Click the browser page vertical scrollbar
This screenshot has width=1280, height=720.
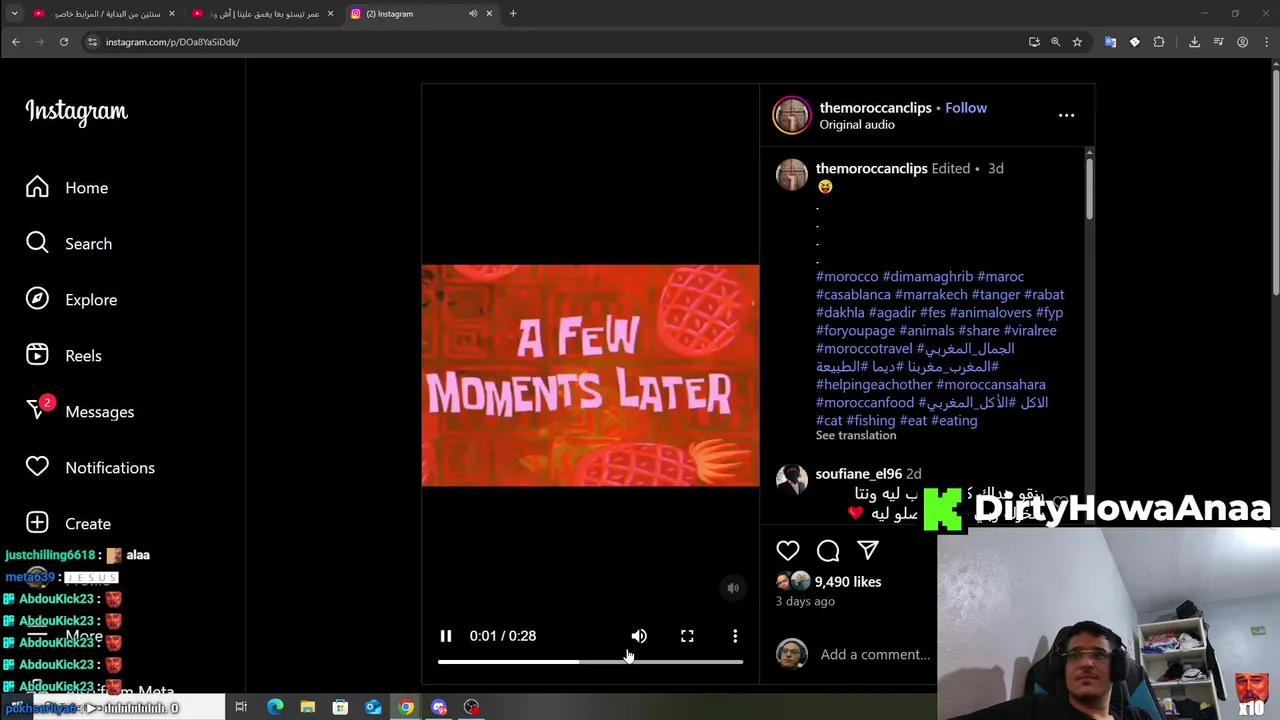pyautogui.click(x=1275, y=180)
